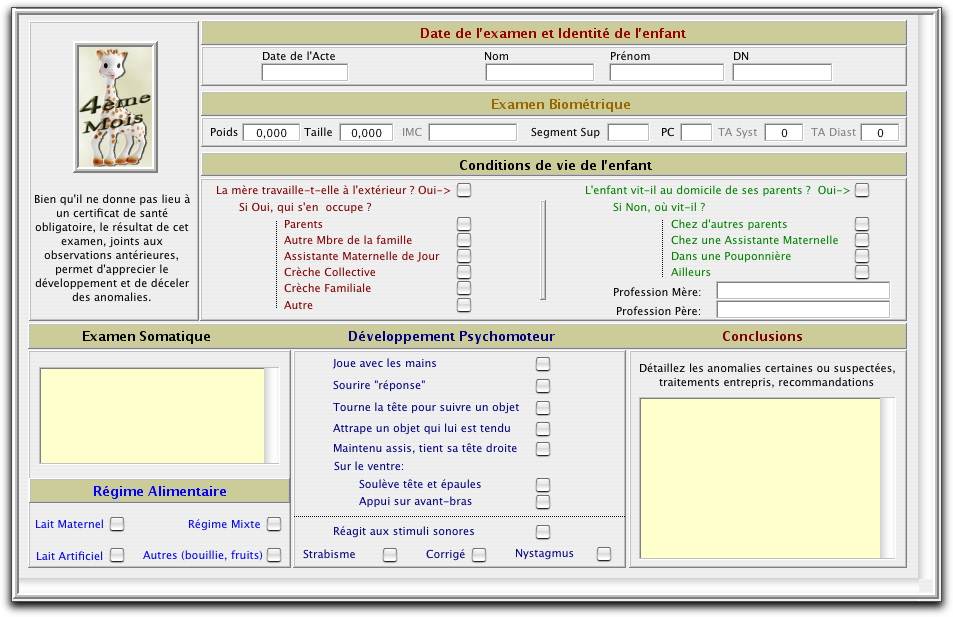
Task: Click the Segment Sup field
Action: 628,133
